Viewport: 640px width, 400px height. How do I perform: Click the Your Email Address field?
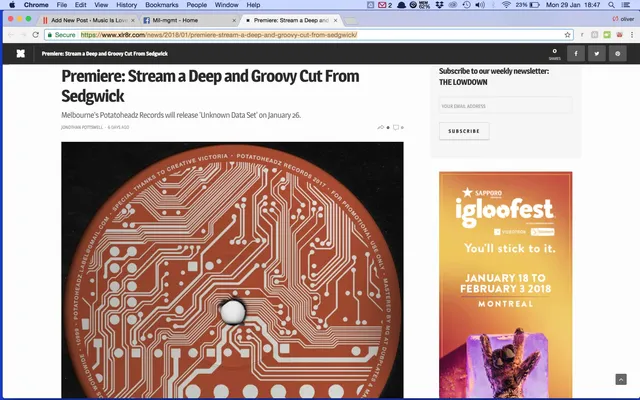[505, 106]
